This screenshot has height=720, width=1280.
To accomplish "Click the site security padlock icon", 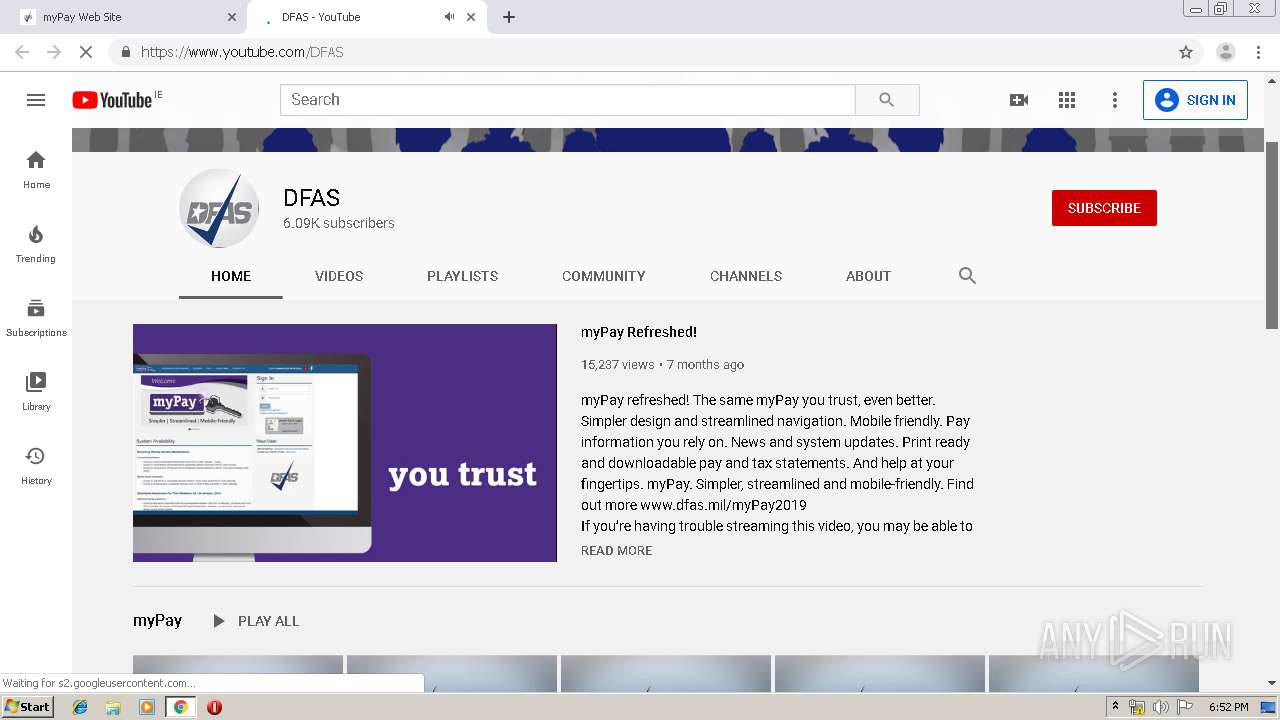I will tap(125, 52).
